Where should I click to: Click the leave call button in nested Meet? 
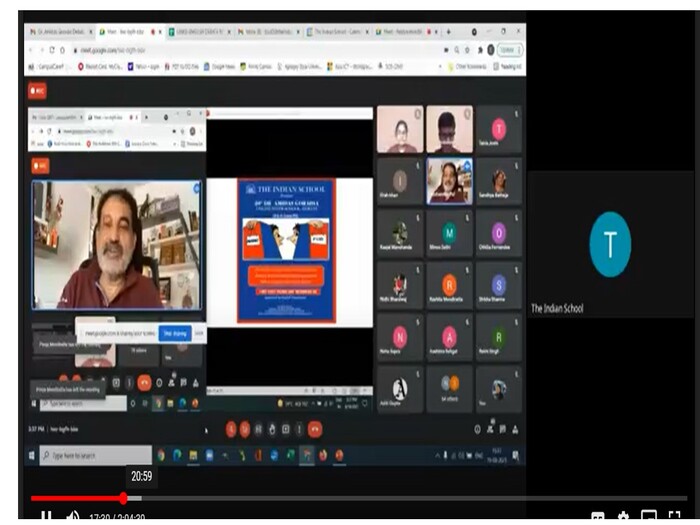(144, 383)
